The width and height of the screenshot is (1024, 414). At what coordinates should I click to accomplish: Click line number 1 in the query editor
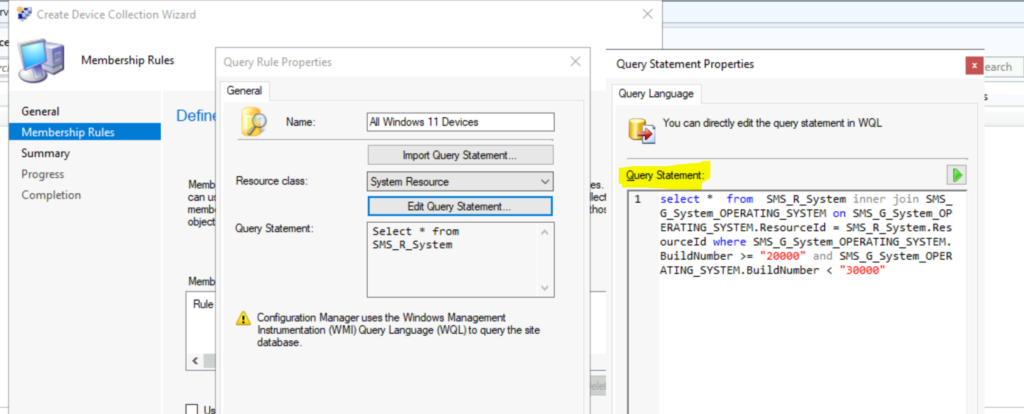pyautogui.click(x=638, y=199)
